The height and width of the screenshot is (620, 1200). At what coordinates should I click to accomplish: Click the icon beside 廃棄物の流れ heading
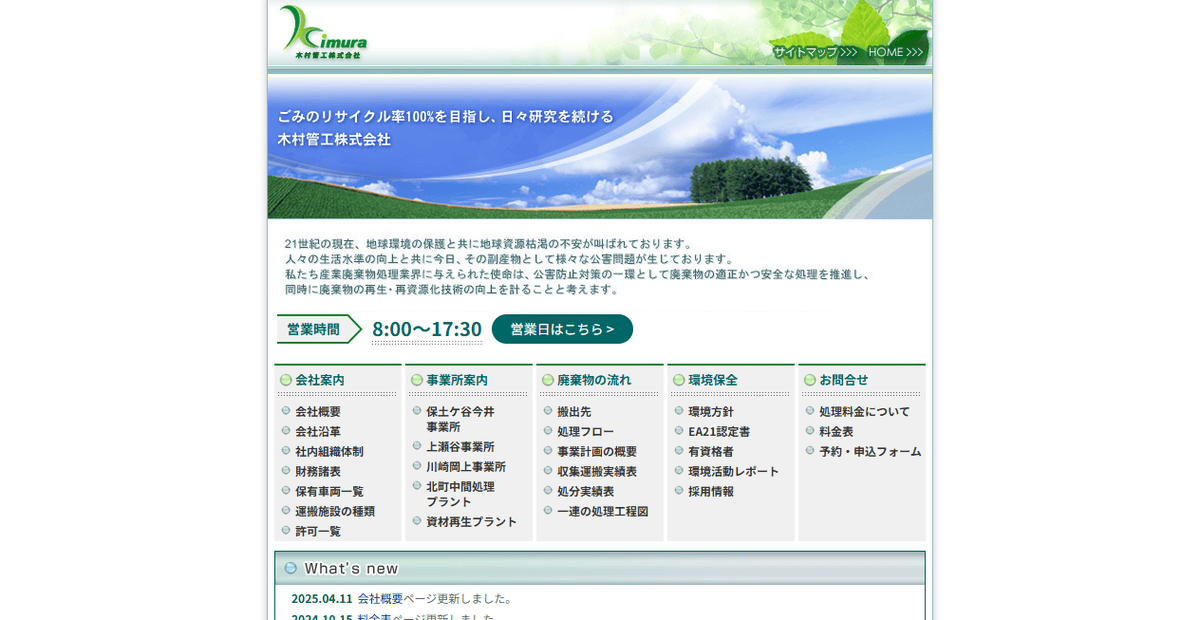pyautogui.click(x=547, y=380)
